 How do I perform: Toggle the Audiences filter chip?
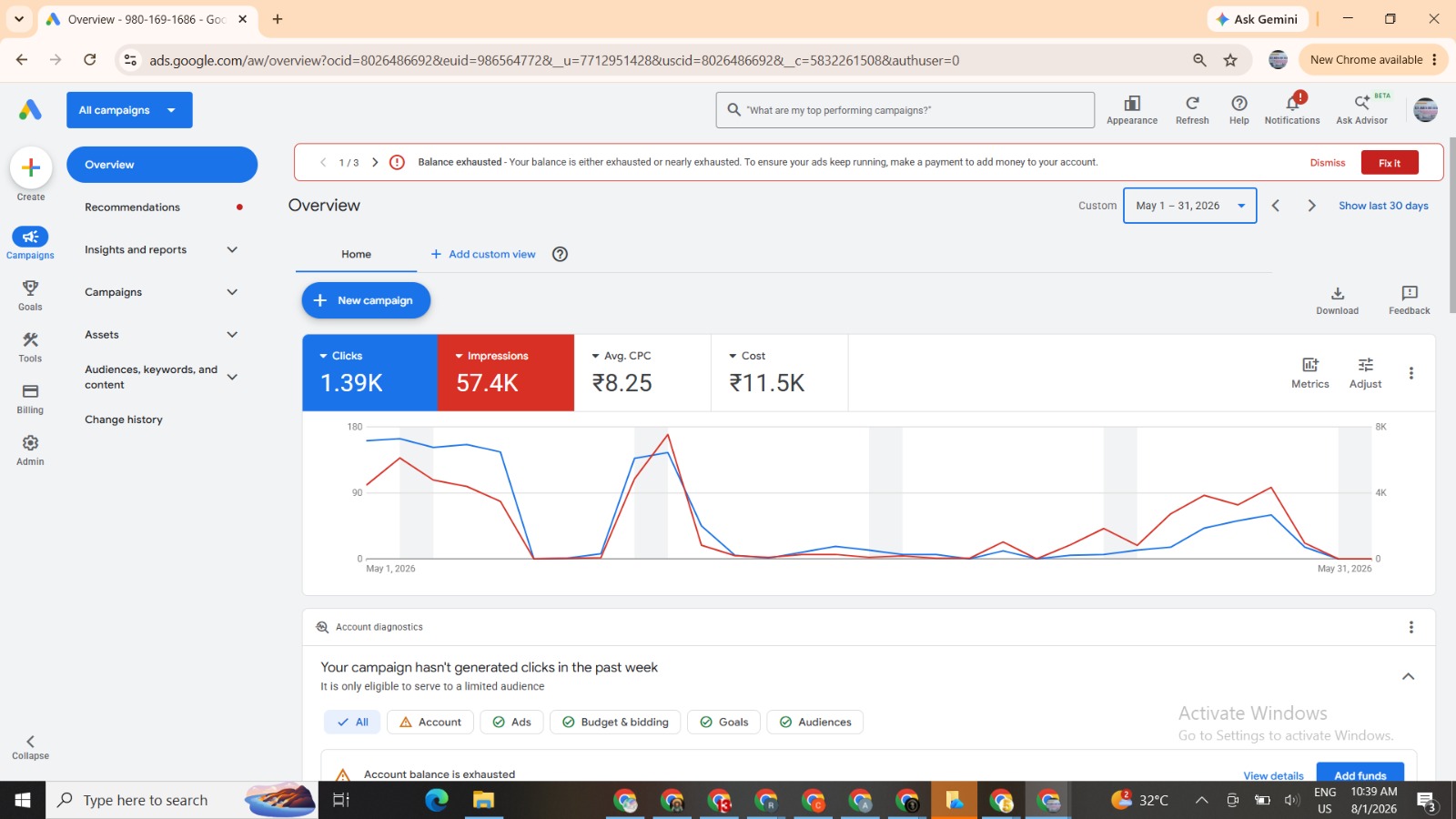point(815,723)
